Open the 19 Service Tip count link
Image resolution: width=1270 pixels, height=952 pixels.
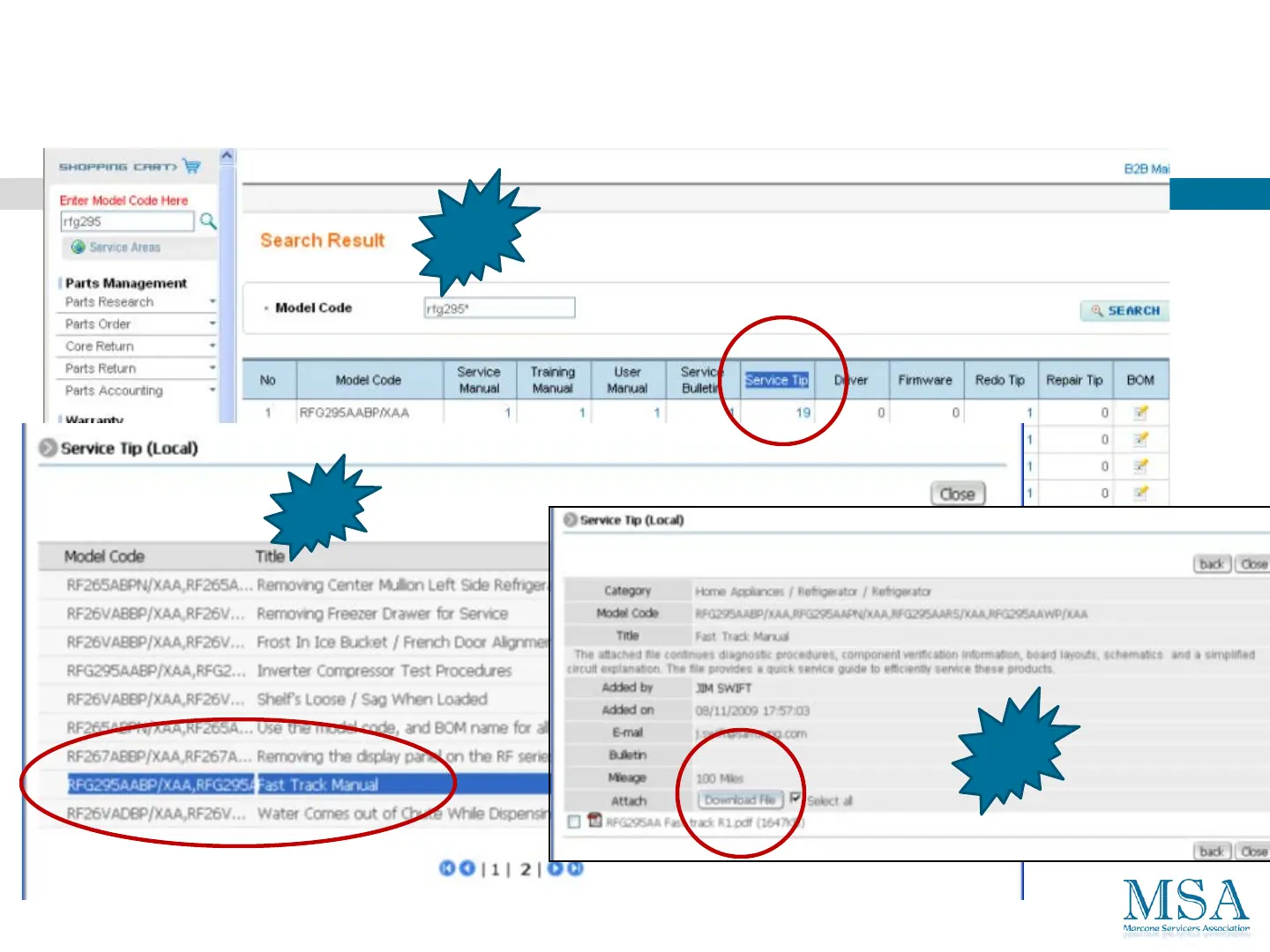(803, 413)
